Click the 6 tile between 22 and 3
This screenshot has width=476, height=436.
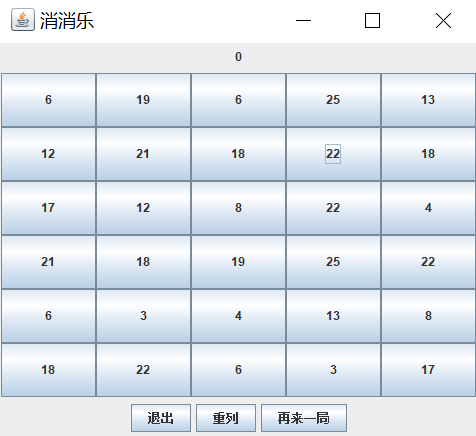pyautogui.click(x=238, y=370)
